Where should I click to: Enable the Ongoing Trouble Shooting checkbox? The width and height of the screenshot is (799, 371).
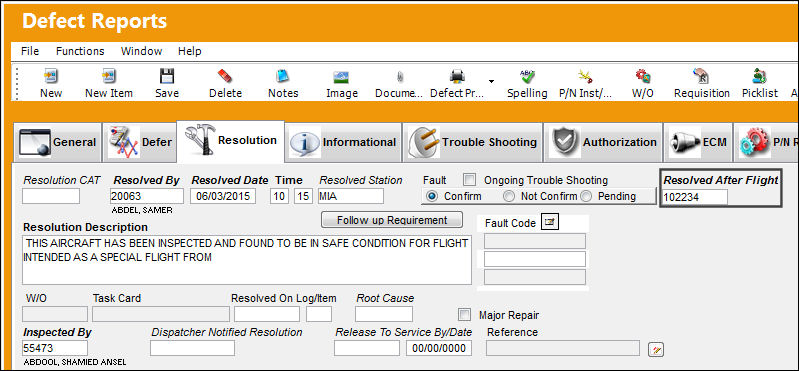[x=469, y=180]
